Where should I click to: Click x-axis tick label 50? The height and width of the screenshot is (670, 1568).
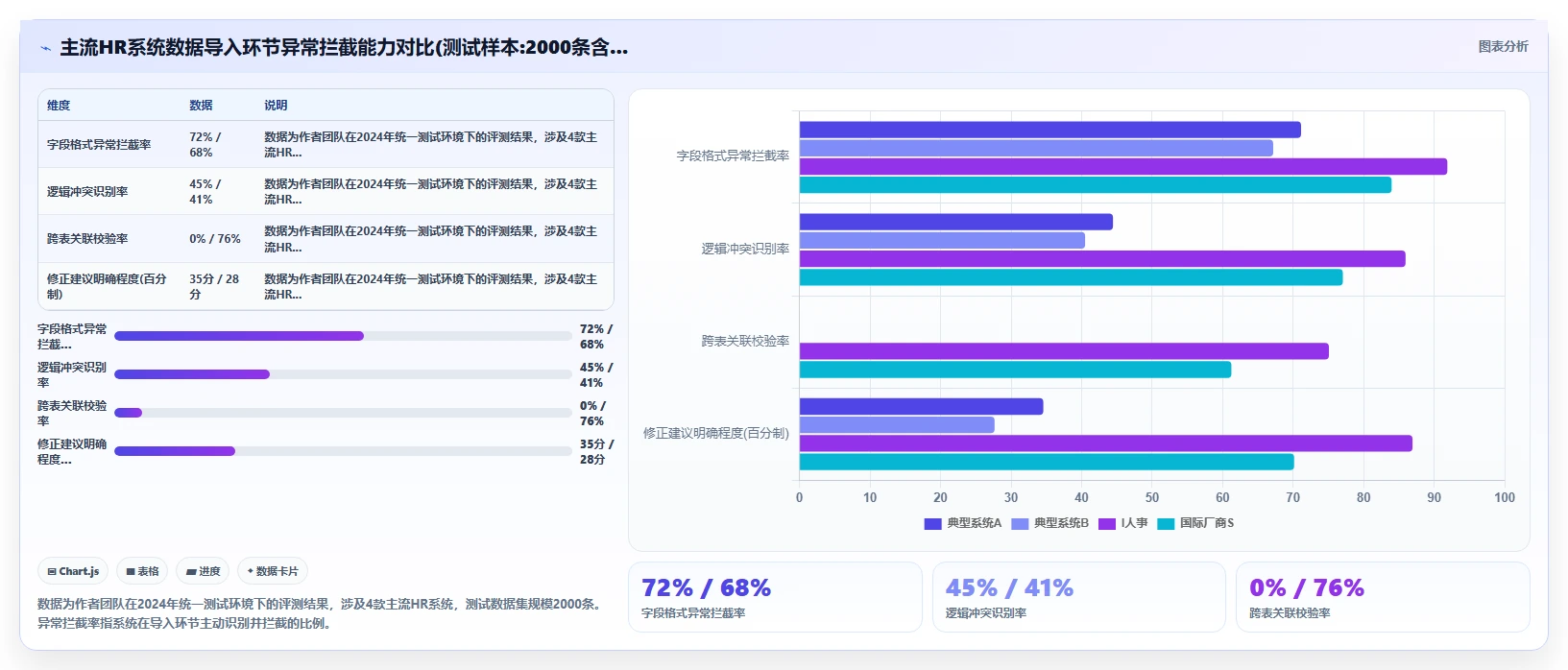coord(1152,497)
